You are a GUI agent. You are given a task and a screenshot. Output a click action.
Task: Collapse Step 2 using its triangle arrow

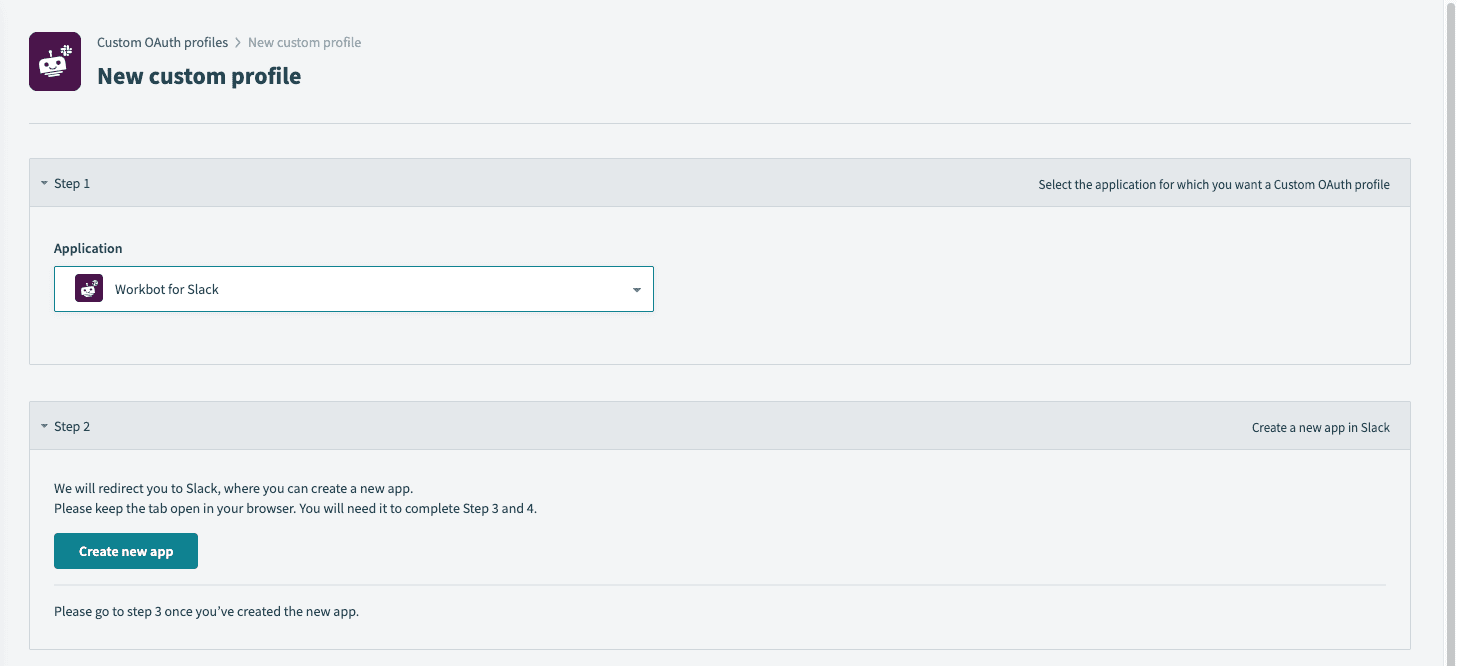point(44,427)
